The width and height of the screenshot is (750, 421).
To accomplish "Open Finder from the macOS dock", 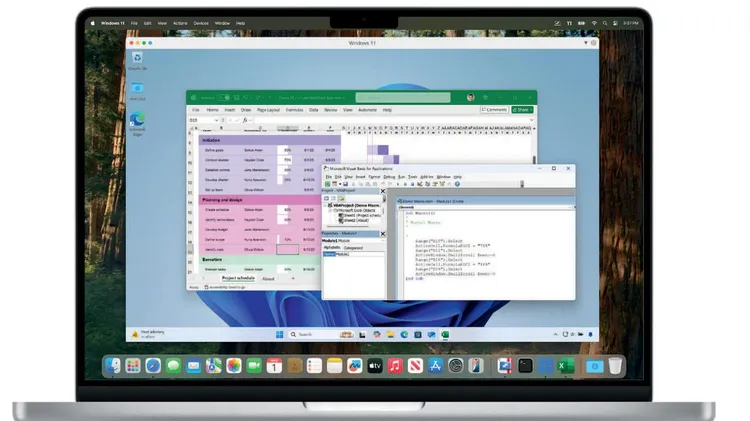I will click(113, 366).
